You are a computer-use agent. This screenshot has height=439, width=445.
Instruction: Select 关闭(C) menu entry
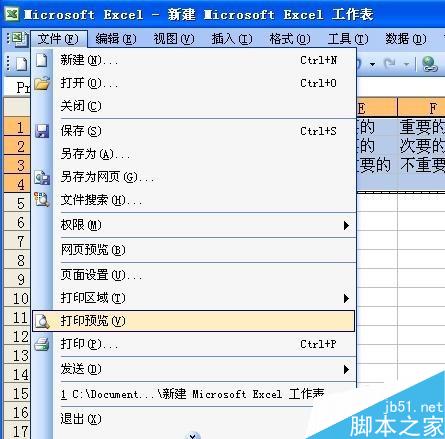[193, 106]
